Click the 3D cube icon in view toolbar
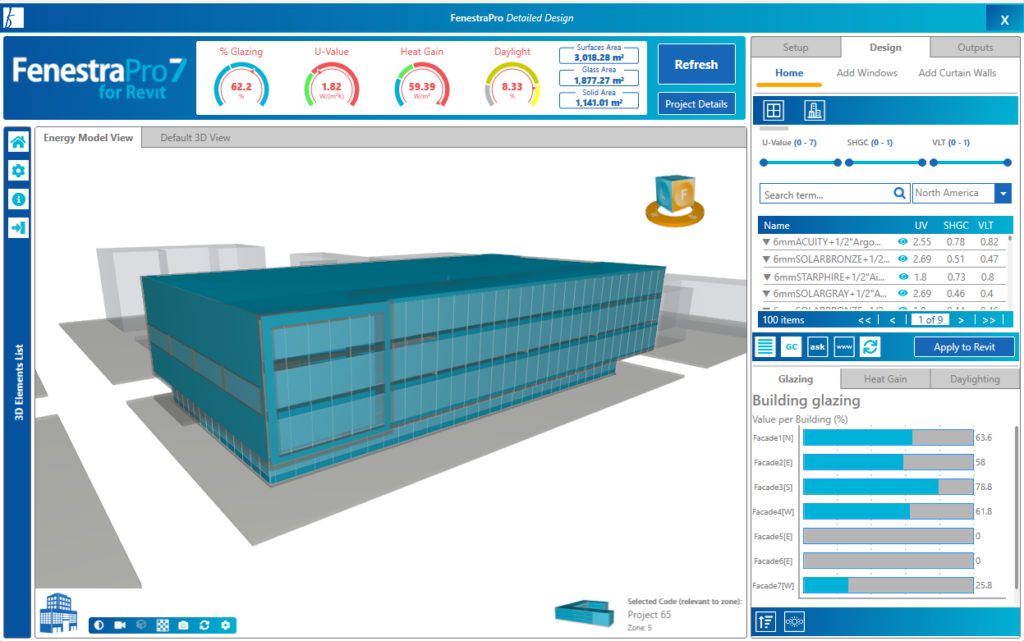Image resolution: width=1024 pixels, height=641 pixels. tap(141, 625)
